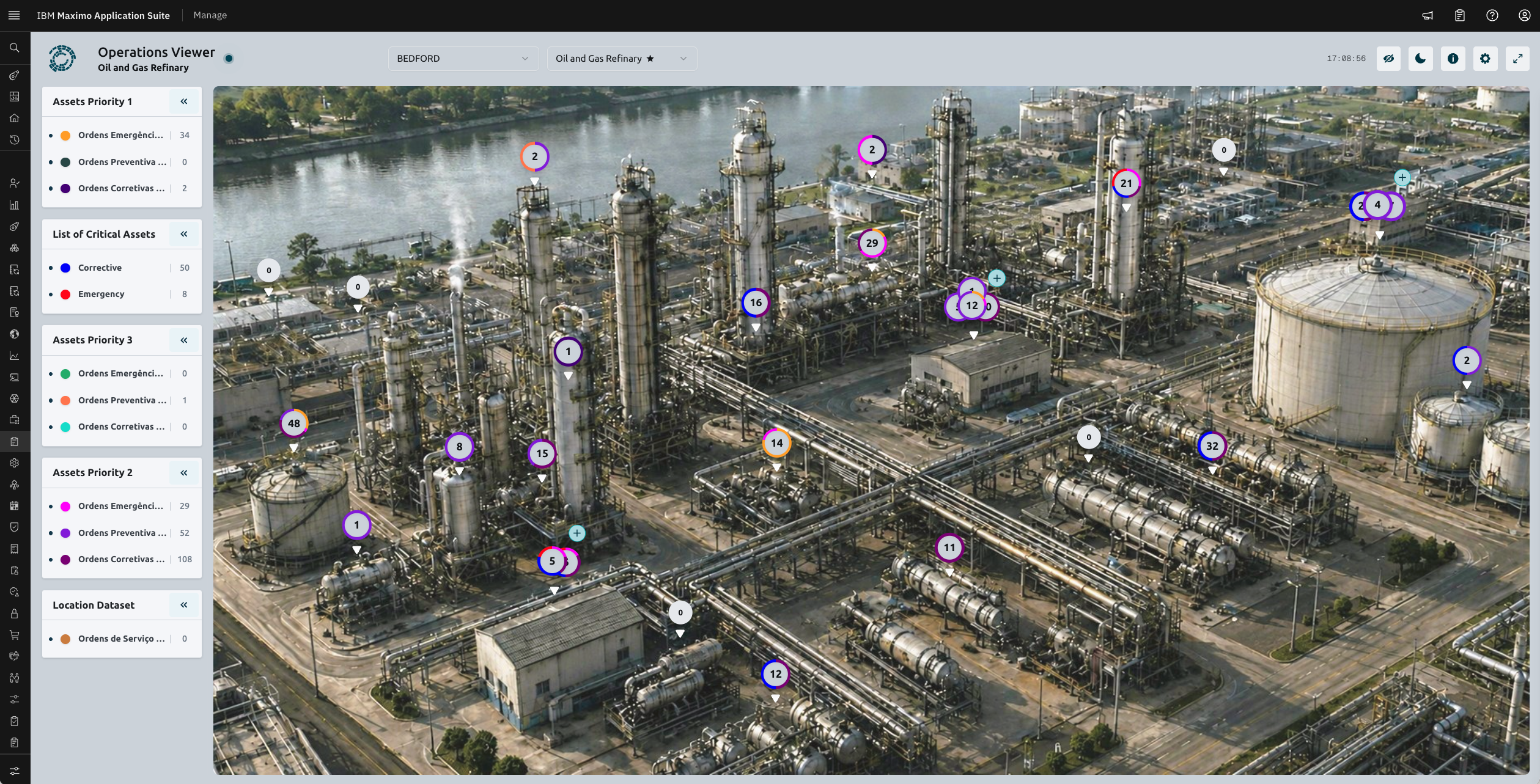This screenshot has width=1540, height=784.
Task: Click the Operations Viewer logo icon
Action: 62,59
